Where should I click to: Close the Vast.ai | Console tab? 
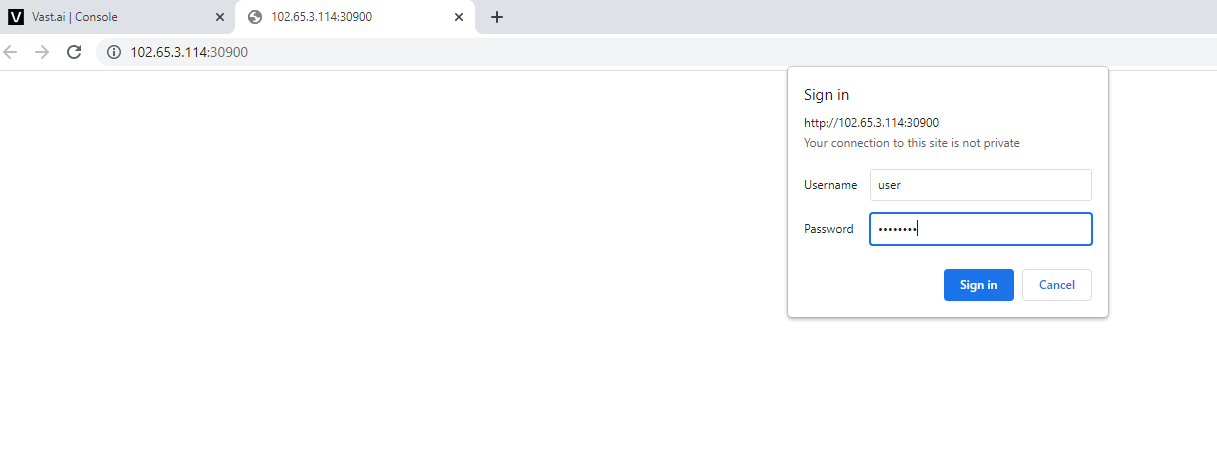[220, 17]
